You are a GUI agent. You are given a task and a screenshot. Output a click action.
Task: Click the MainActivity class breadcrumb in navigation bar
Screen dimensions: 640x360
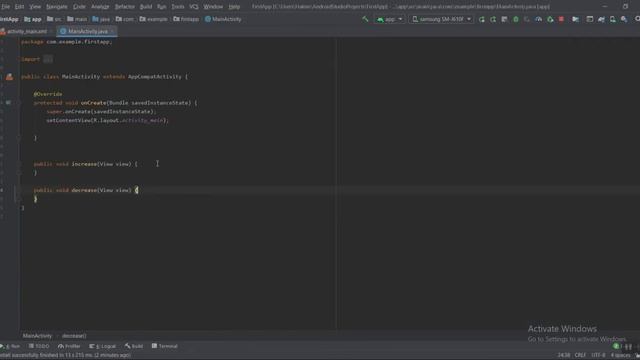coord(223,19)
